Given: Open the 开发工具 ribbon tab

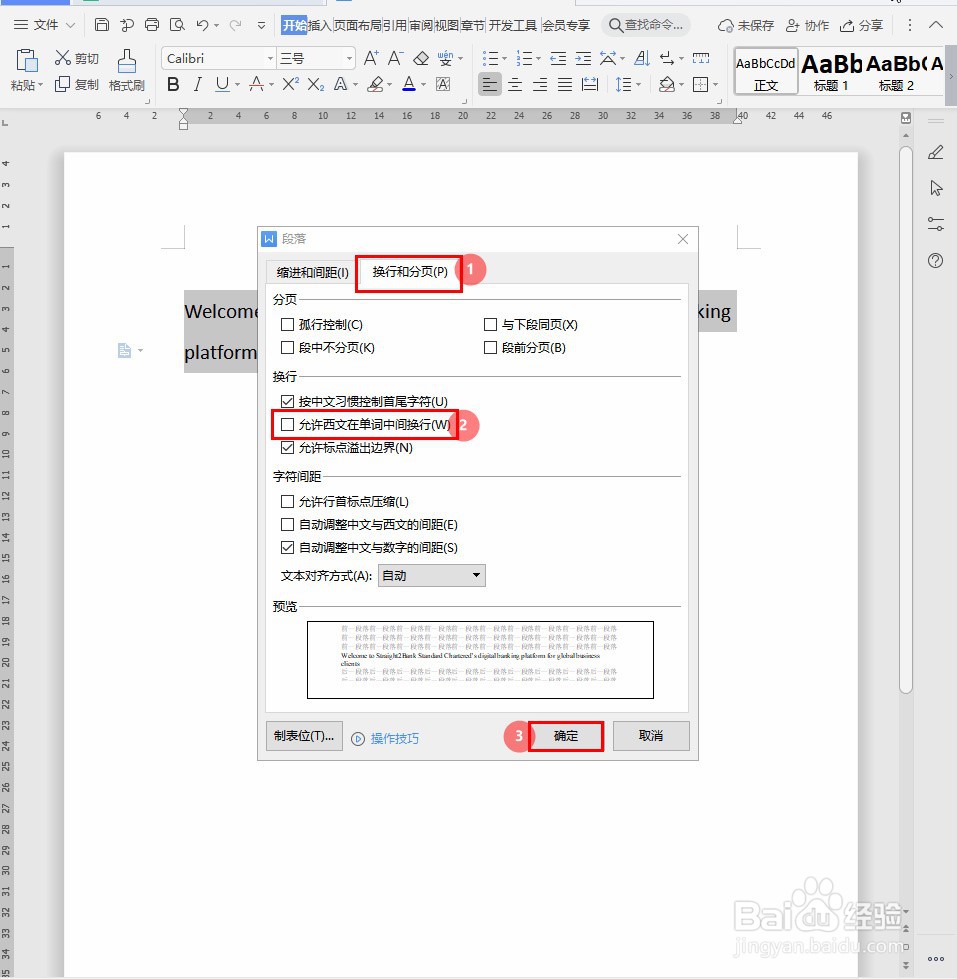Looking at the screenshot, I should [512, 25].
